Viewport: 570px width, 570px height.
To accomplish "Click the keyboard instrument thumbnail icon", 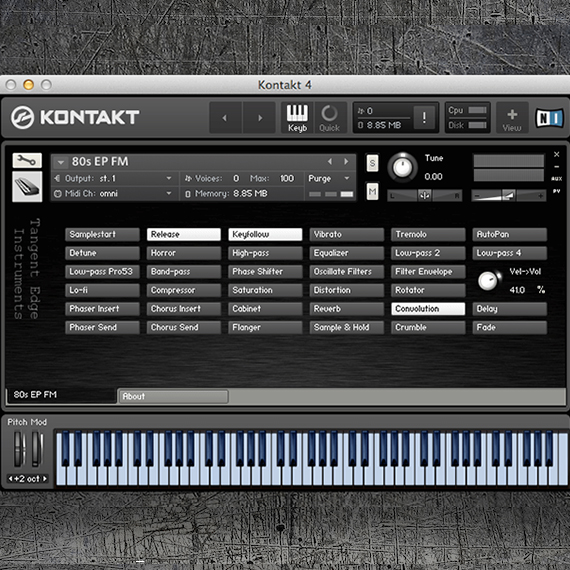I will click(x=27, y=186).
